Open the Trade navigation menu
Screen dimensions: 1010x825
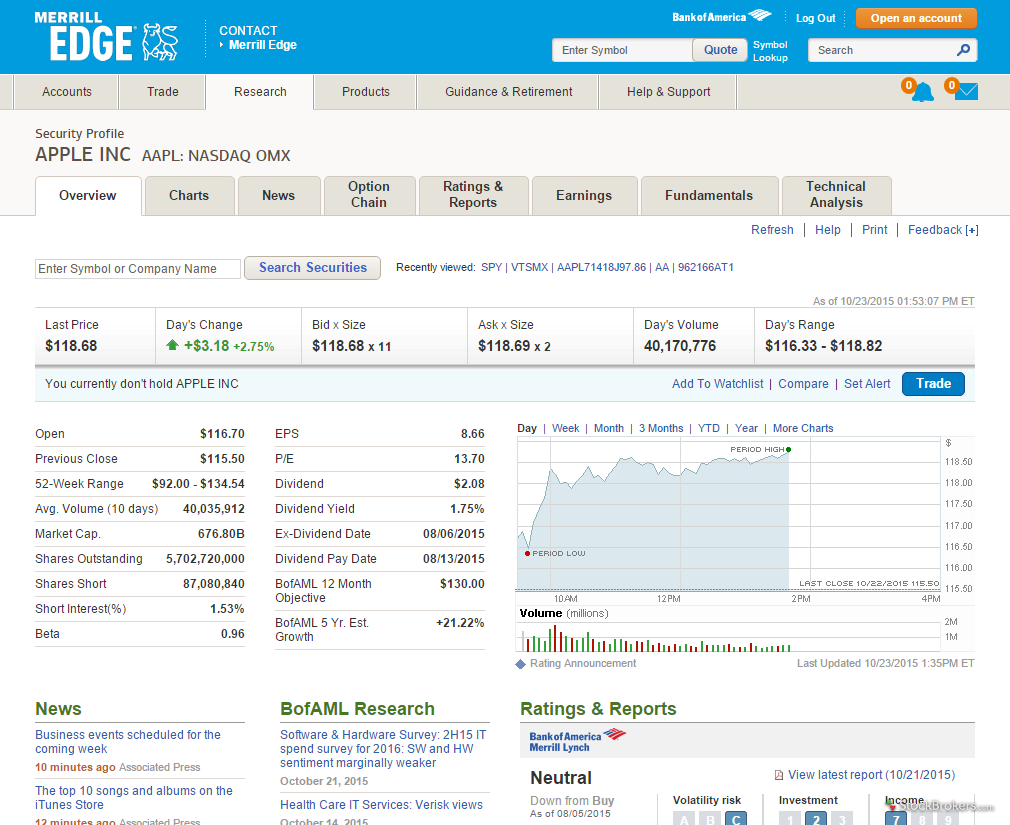(162, 92)
